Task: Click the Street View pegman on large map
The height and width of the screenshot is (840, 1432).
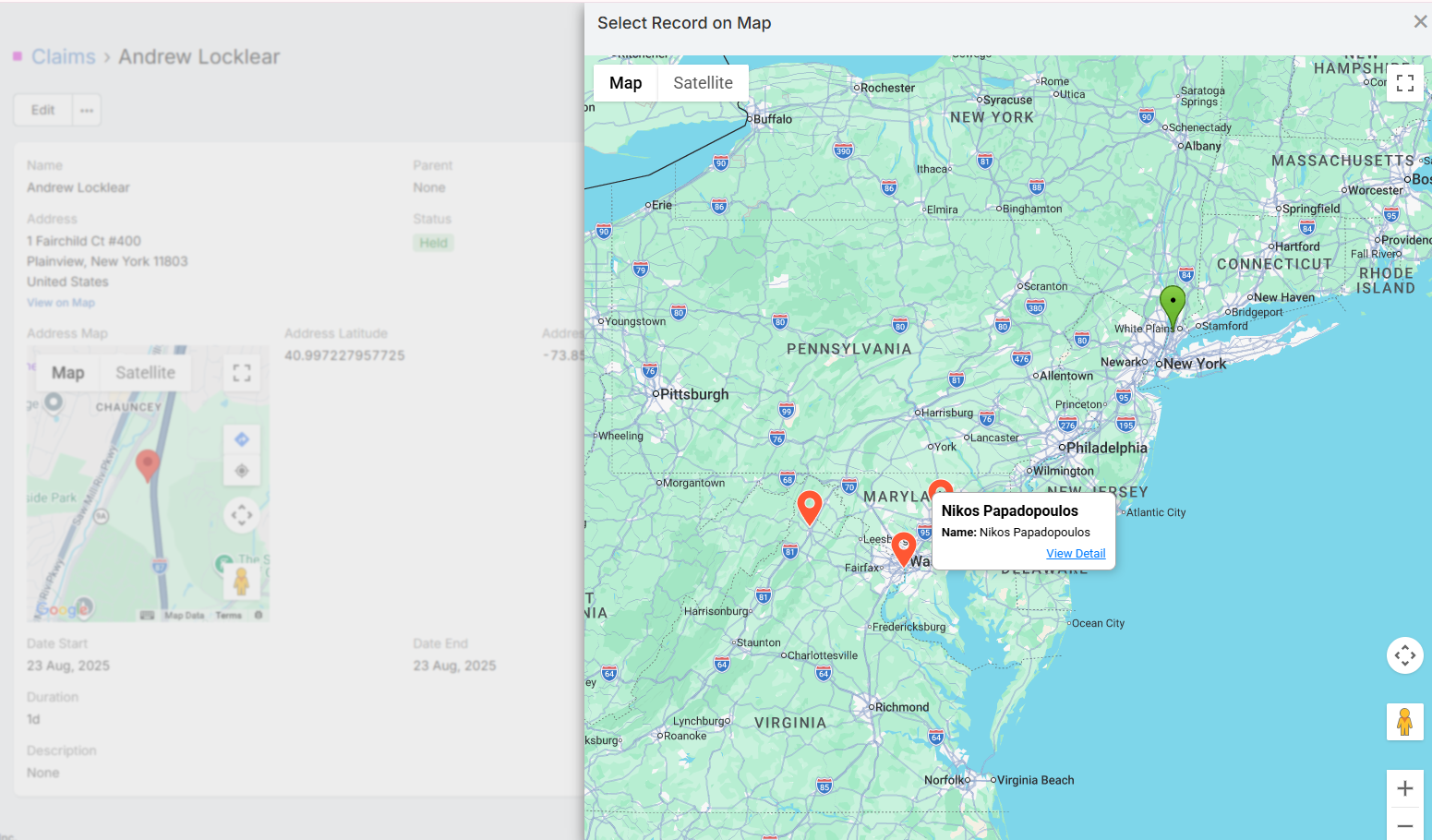Action: click(1404, 722)
